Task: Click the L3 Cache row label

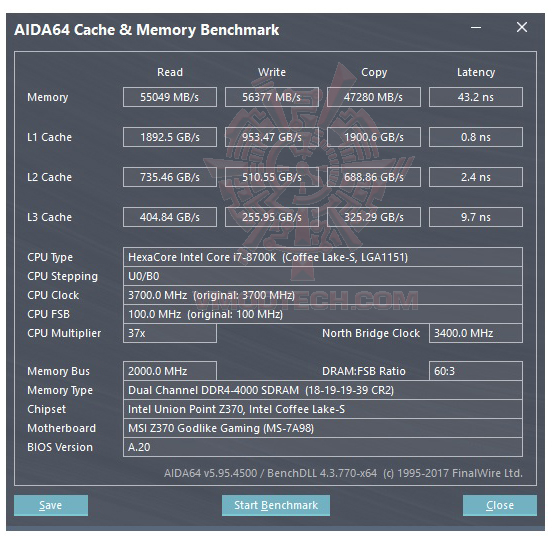Action: pyautogui.click(x=50, y=217)
